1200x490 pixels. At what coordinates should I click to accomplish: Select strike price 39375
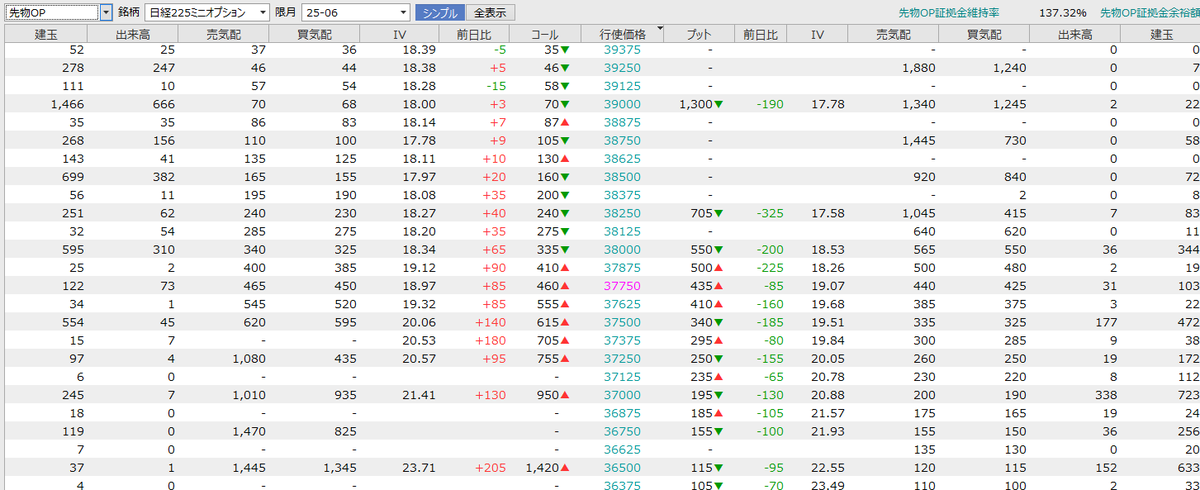point(623,50)
